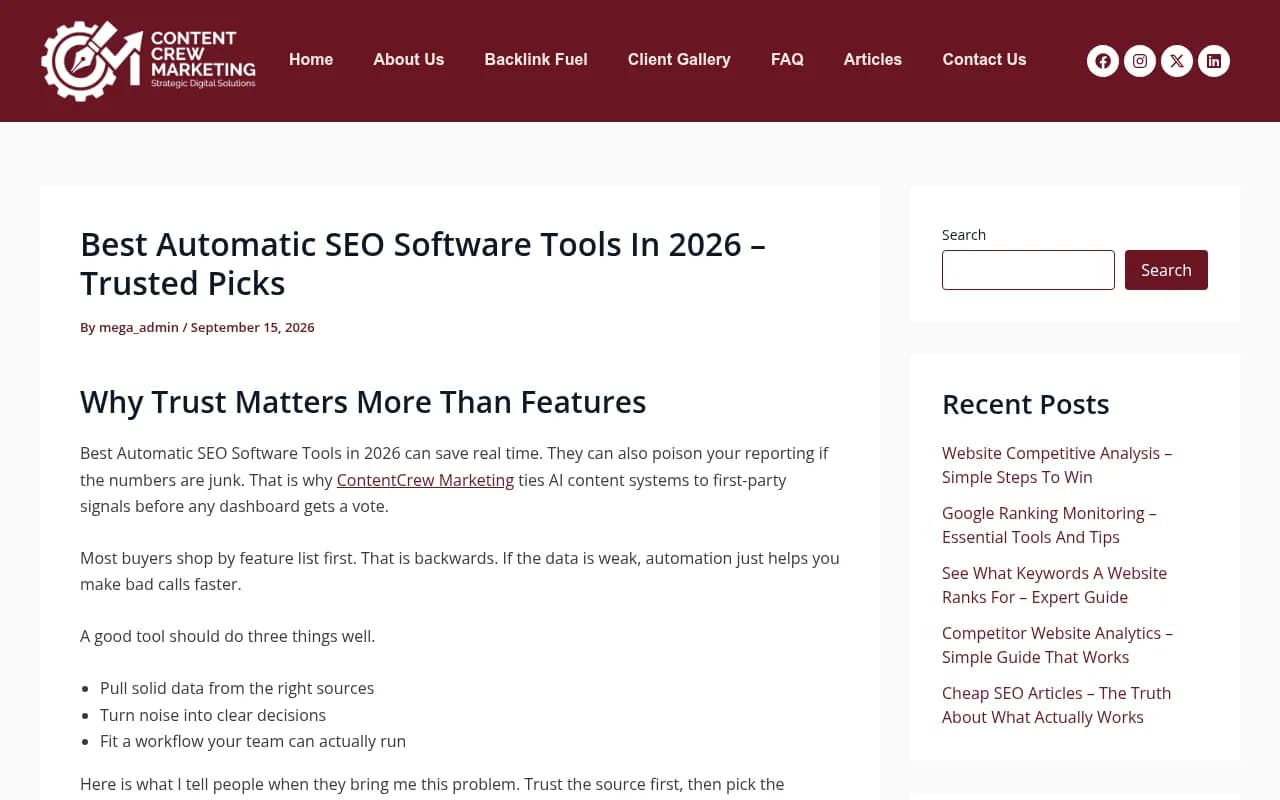Click the Search button in sidebar
The height and width of the screenshot is (800, 1280).
1166,270
